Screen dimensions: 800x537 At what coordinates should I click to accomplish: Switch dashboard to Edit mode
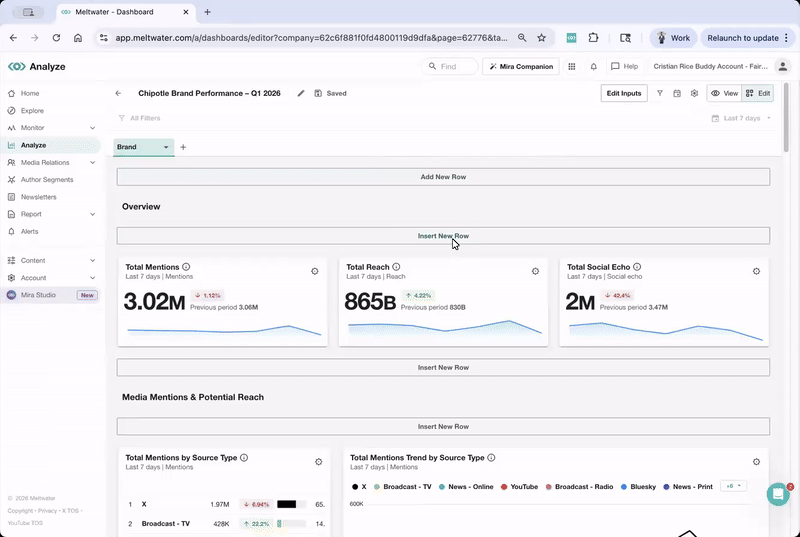758,93
